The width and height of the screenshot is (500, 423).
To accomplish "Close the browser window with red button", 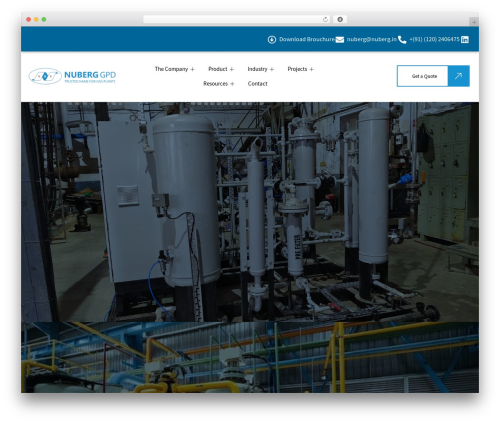I will (x=29, y=19).
